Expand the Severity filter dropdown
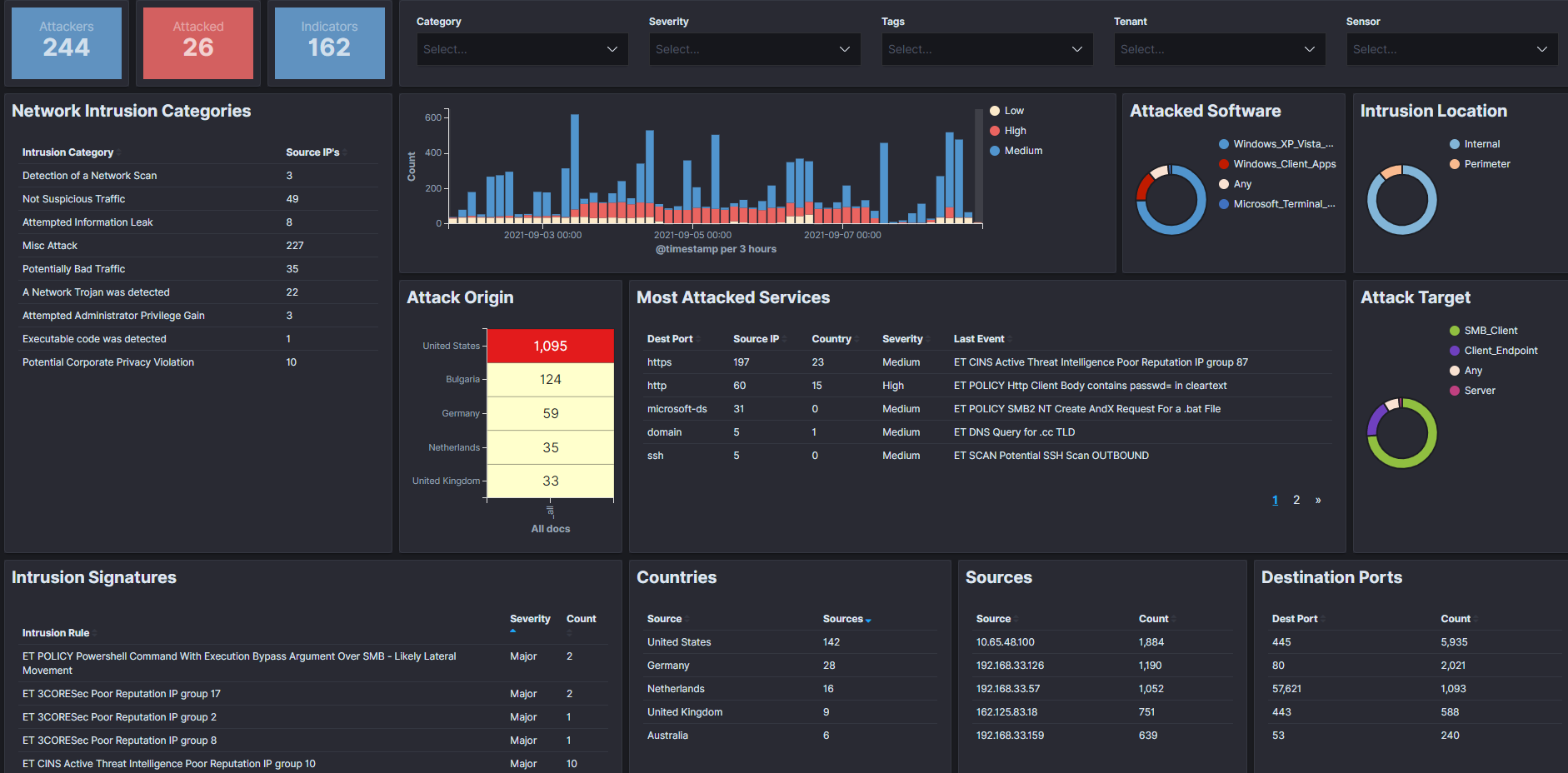 coord(755,49)
